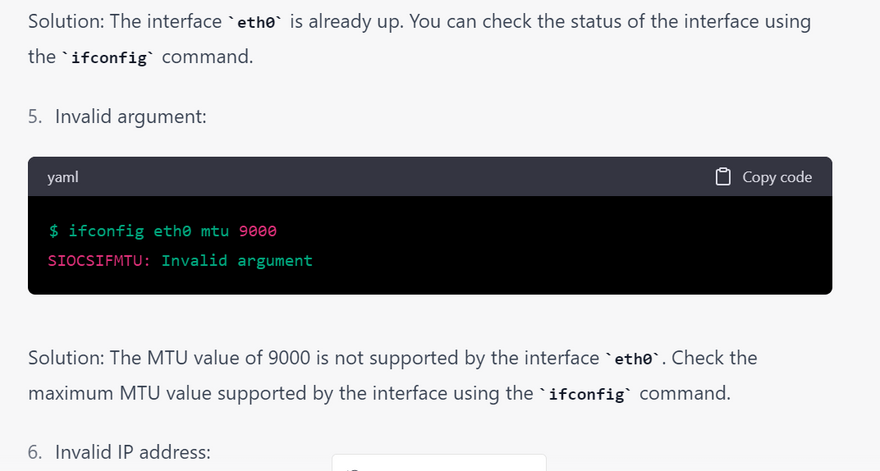Click the '6. Invalid IP address:' heading
Image resolution: width=880 pixels, height=471 pixels.
[119, 452]
